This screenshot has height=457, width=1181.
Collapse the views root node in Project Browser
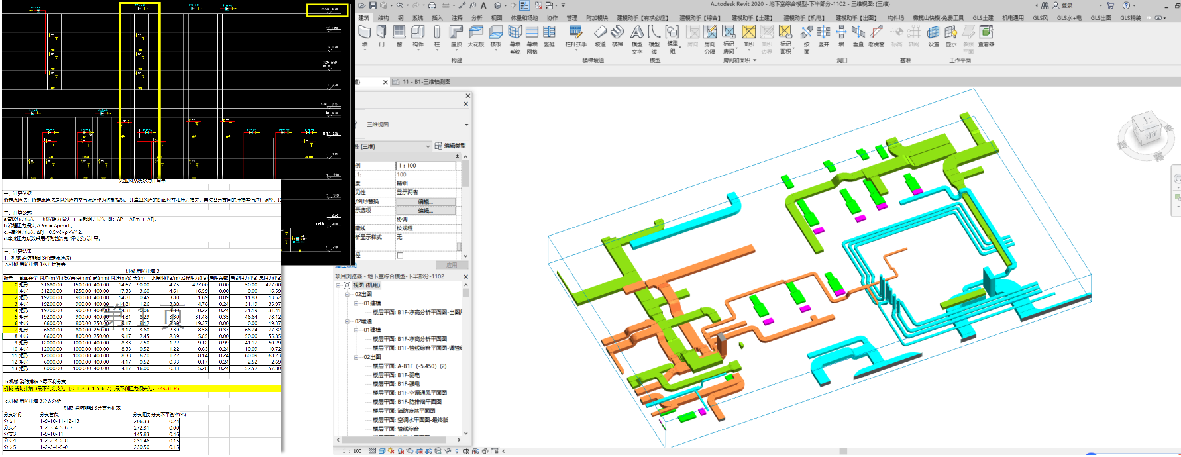click(x=337, y=285)
